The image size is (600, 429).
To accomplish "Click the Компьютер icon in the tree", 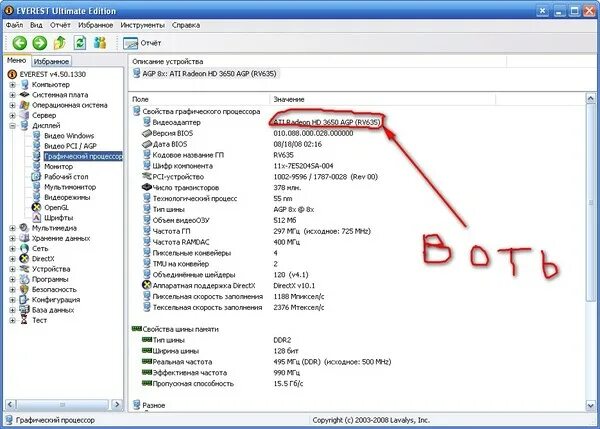I will pos(24,85).
